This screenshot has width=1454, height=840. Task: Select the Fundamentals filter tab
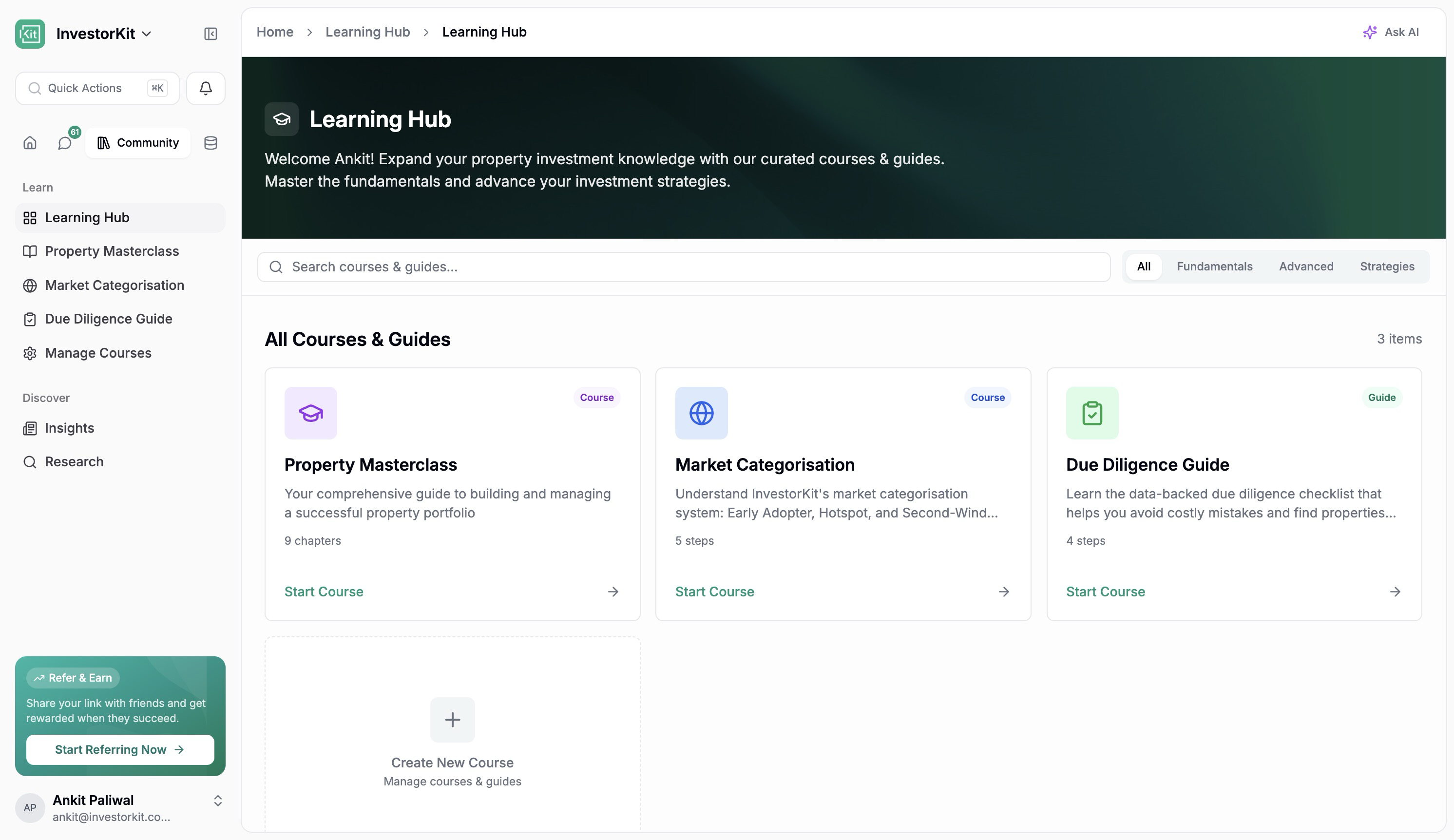[x=1214, y=267]
